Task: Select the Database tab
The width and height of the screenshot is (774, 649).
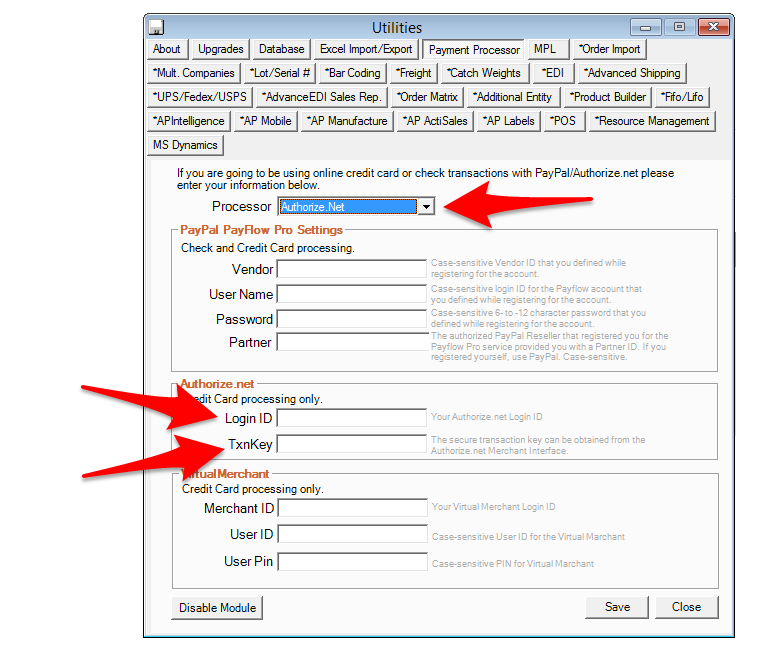Action: (281, 49)
